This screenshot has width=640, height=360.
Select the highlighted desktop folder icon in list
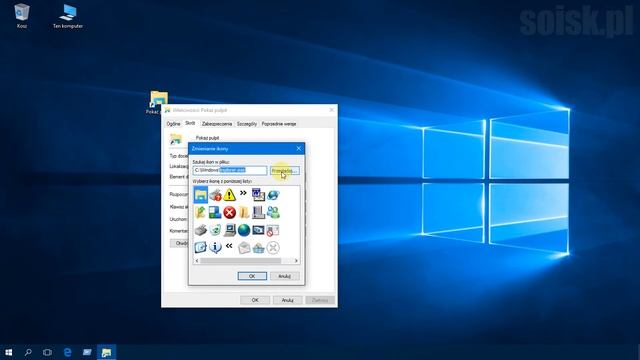tap(200, 195)
